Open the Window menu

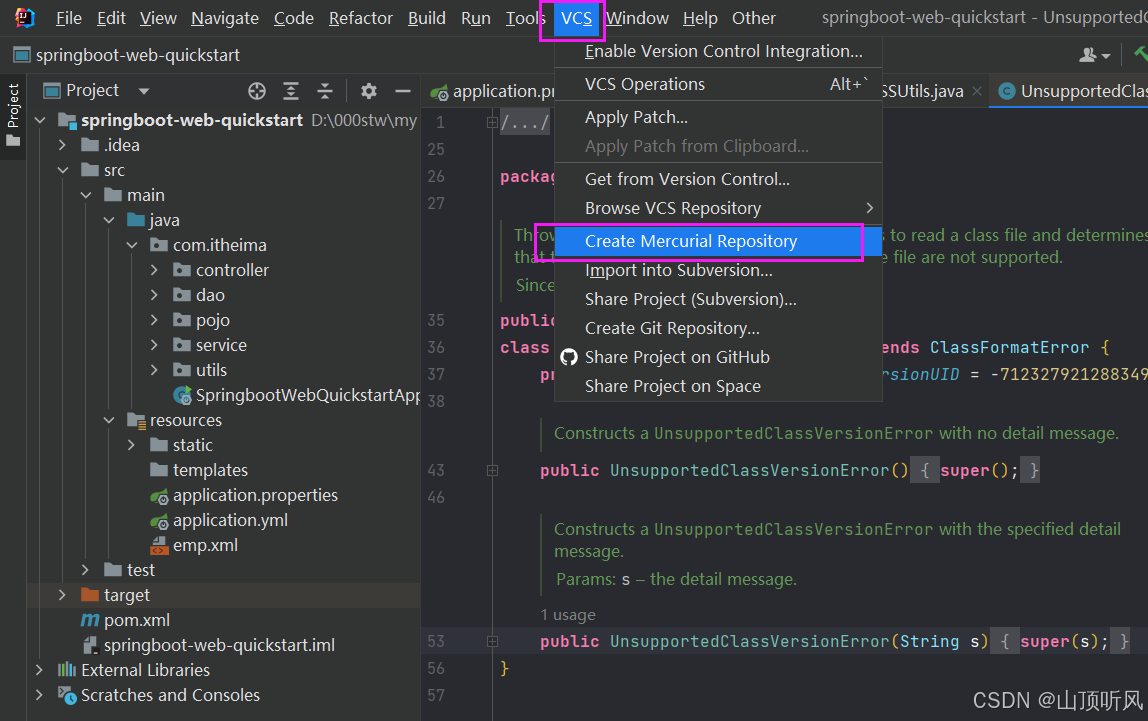[638, 18]
